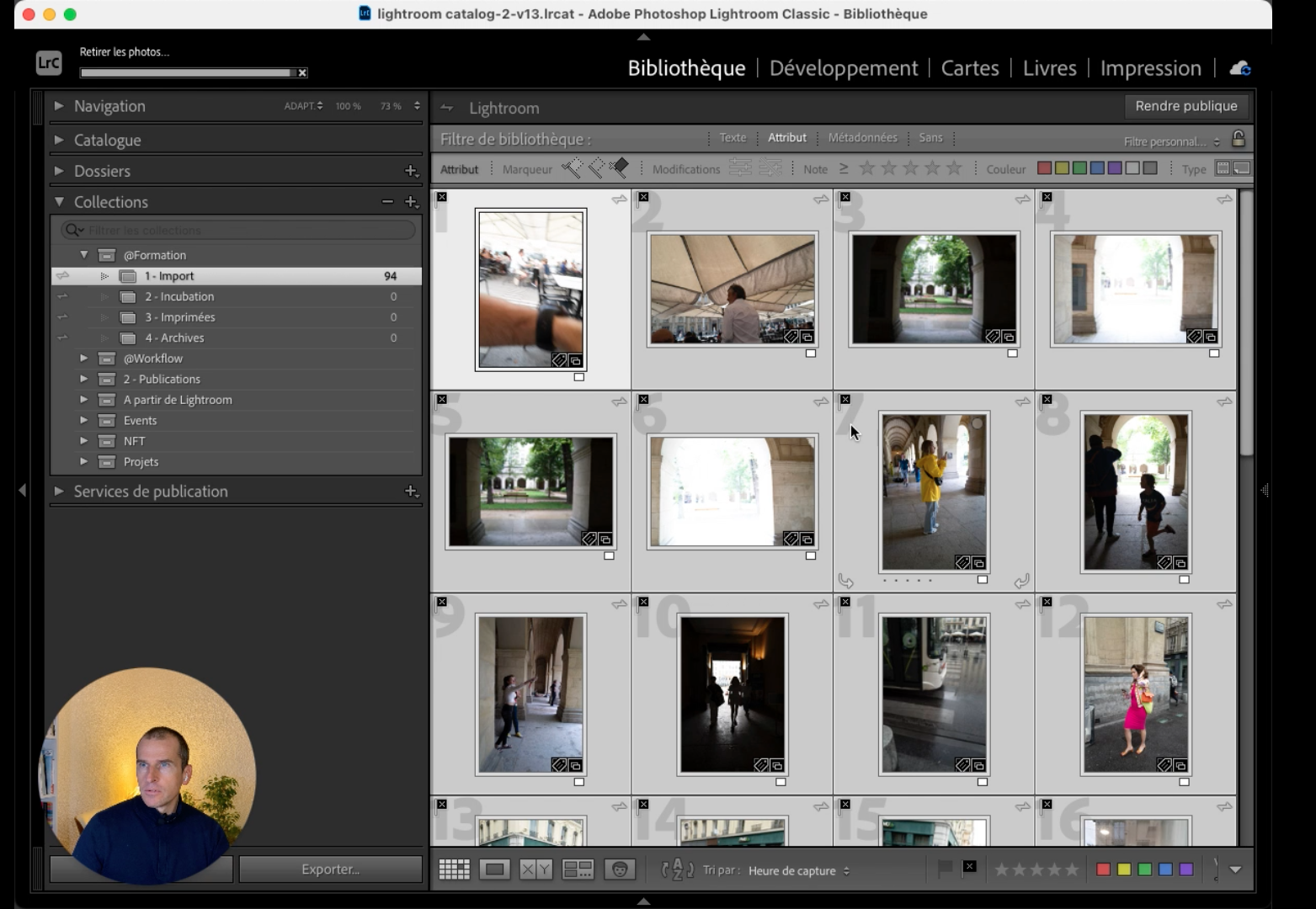Open Compare view (X|Y) mode
The width and height of the screenshot is (1316, 909).
click(x=535, y=869)
